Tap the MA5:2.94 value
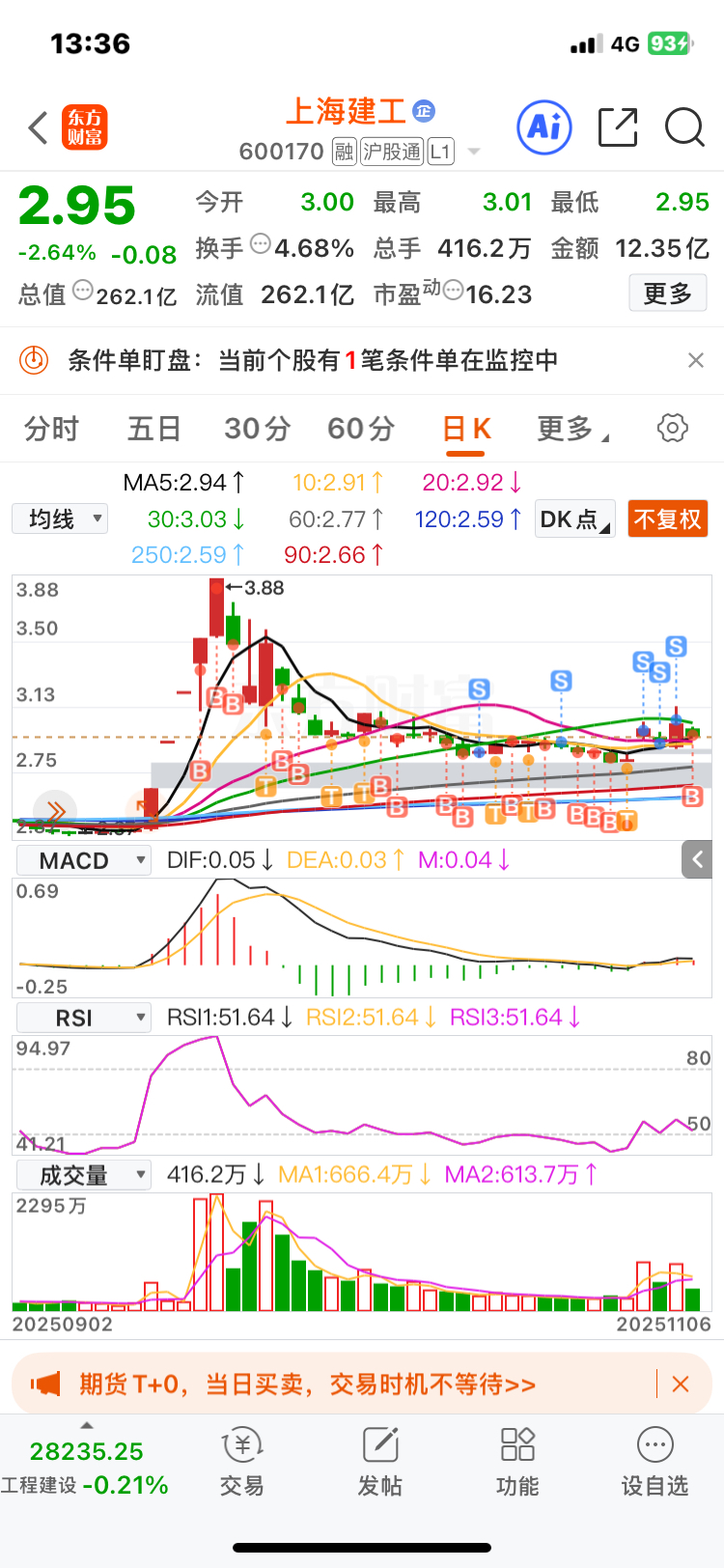Image resolution: width=724 pixels, height=1568 pixels. point(184,482)
